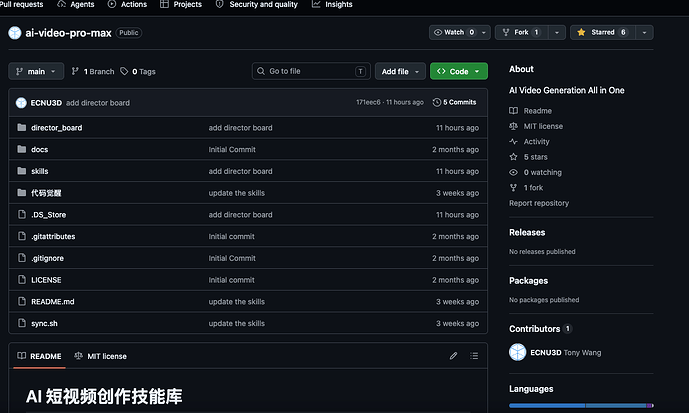Image resolution: width=689 pixels, height=413 pixels.
Task: Open the skills folder
Action: pos(40,171)
